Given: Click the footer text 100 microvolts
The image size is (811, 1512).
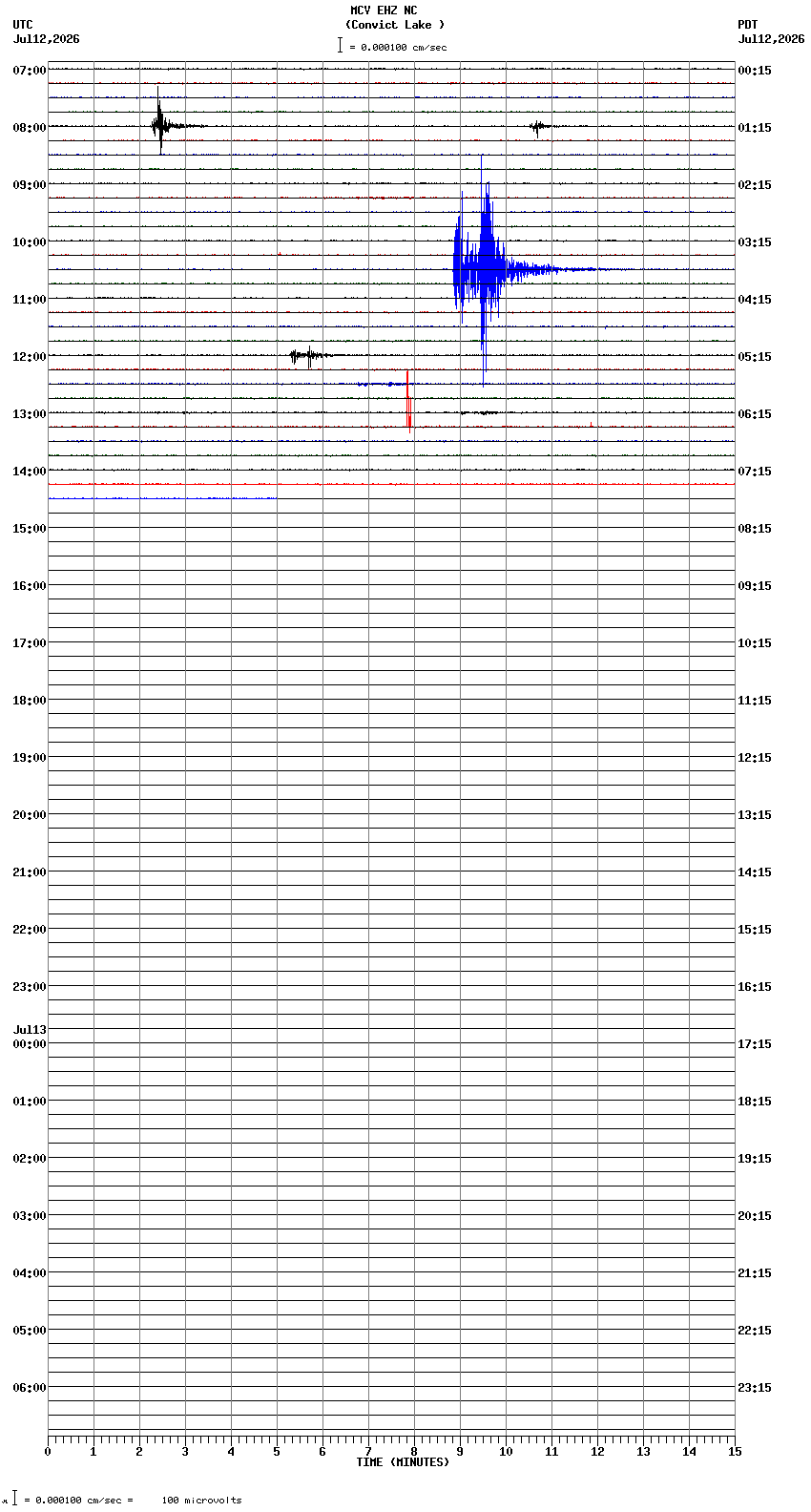Looking at the screenshot, I should point(201,1501).
